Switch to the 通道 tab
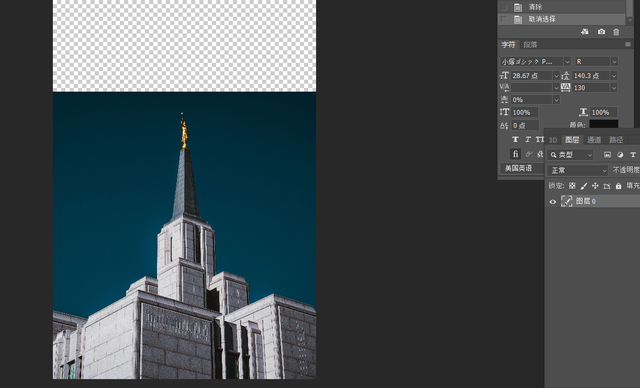The width and height of the screenshot is (640, 388). click(x=594, y=140)
